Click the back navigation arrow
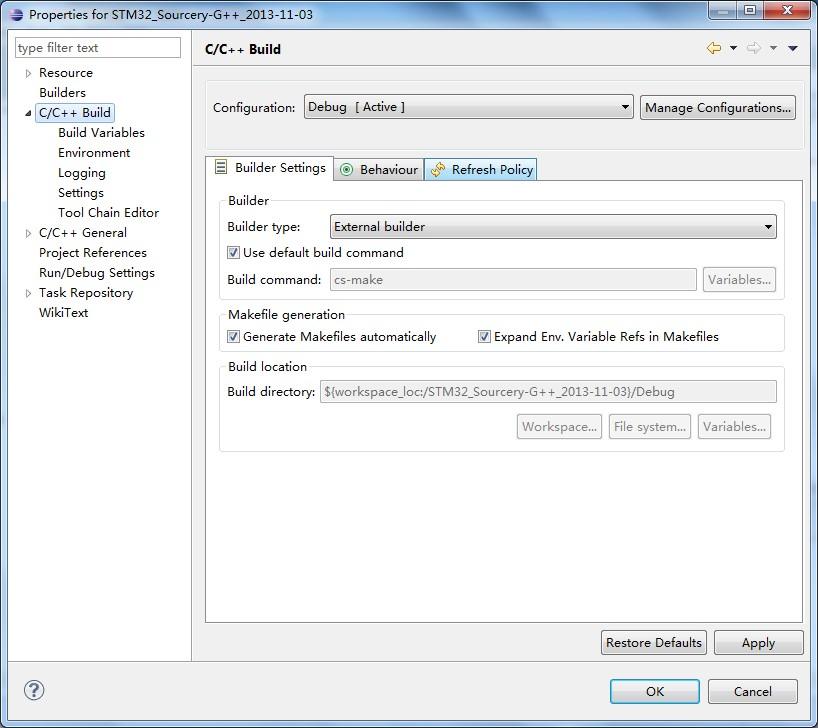 pos(714,48)
